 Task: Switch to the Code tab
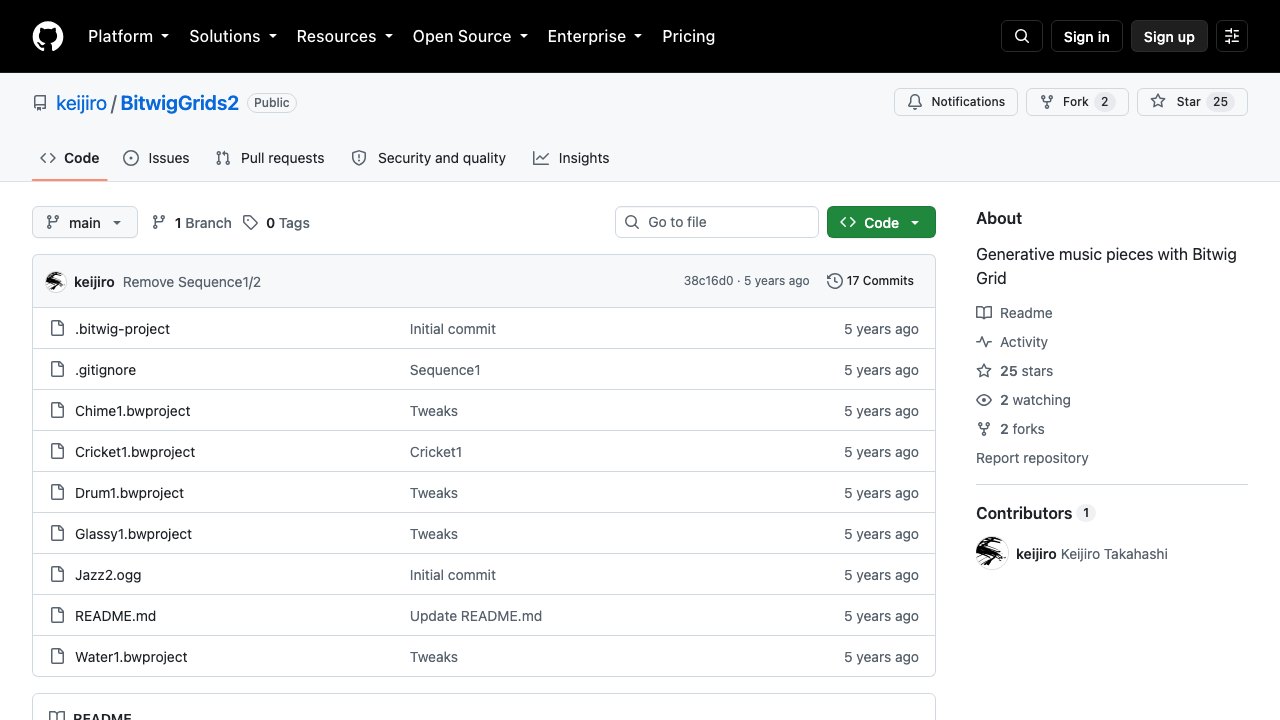pyautogui.click(x=70, y=158)
